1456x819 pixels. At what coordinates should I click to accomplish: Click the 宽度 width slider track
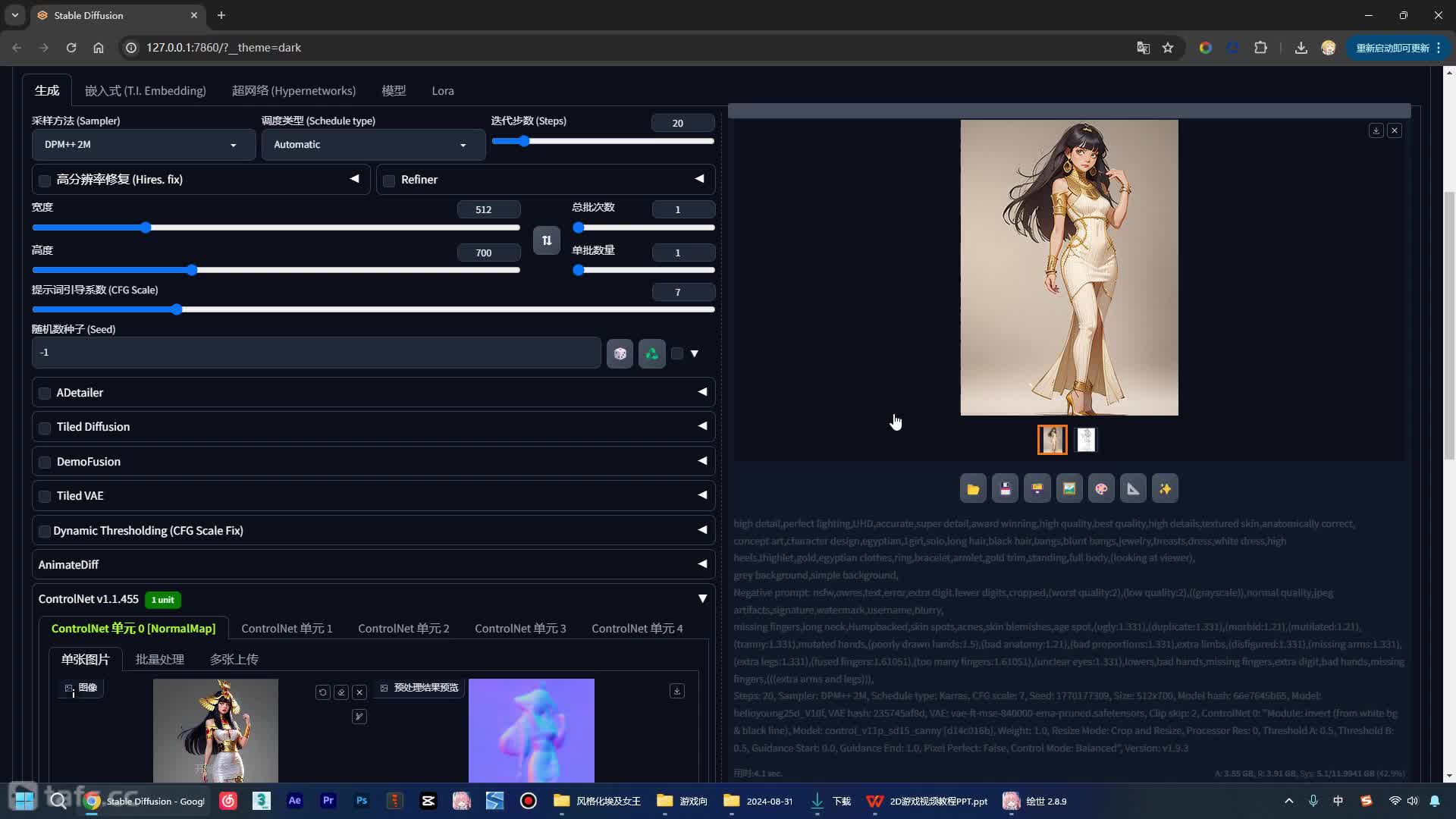[276, 227]
